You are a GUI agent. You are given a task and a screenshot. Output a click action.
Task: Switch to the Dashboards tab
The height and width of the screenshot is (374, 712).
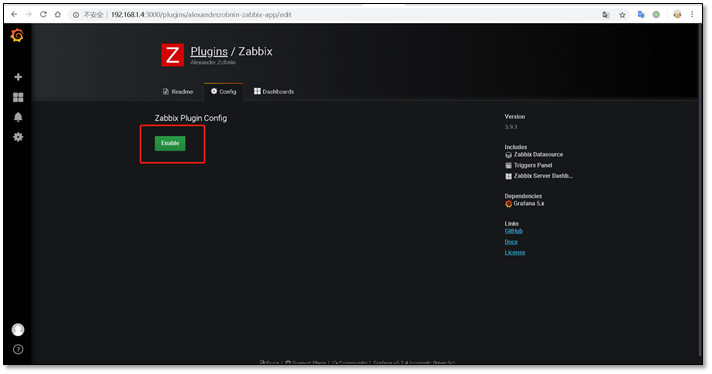coord(274,92)
